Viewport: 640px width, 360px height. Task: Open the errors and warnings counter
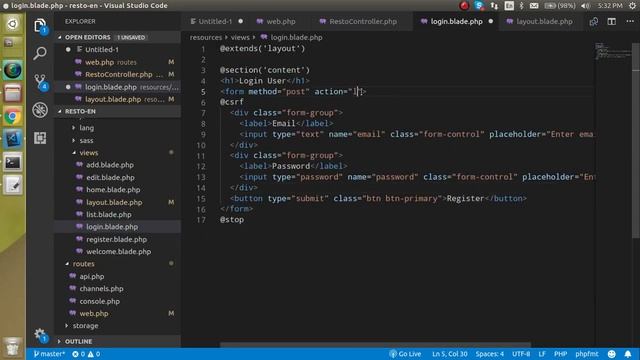click(x=86, y=354)
